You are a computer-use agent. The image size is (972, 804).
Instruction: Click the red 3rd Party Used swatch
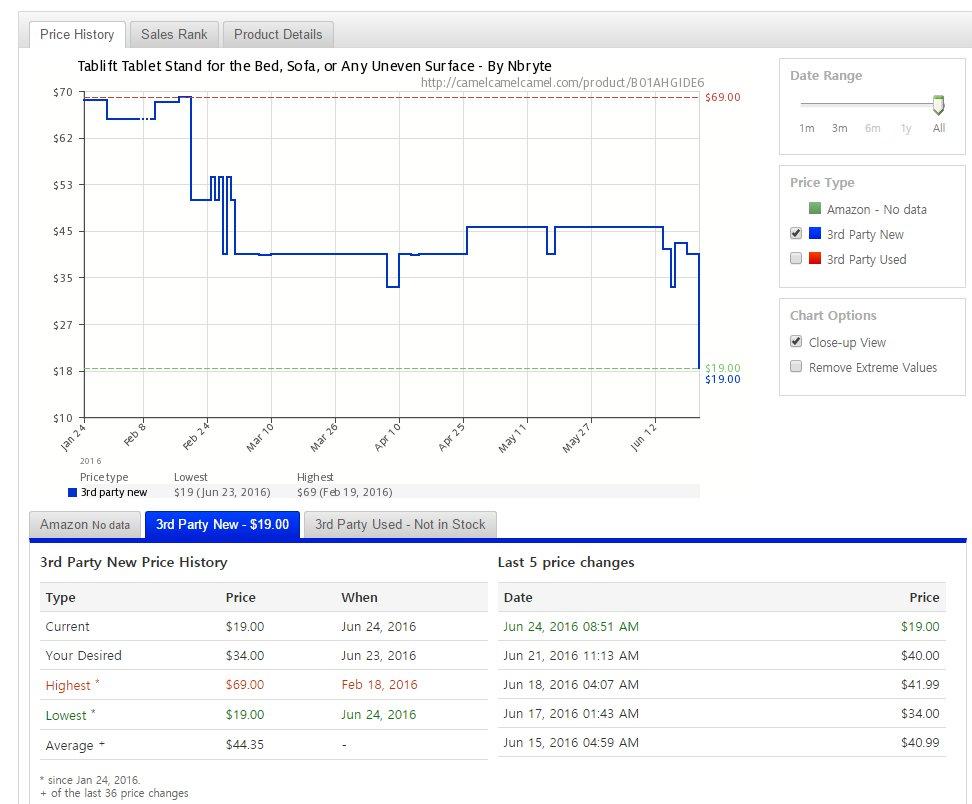[815, 259]
